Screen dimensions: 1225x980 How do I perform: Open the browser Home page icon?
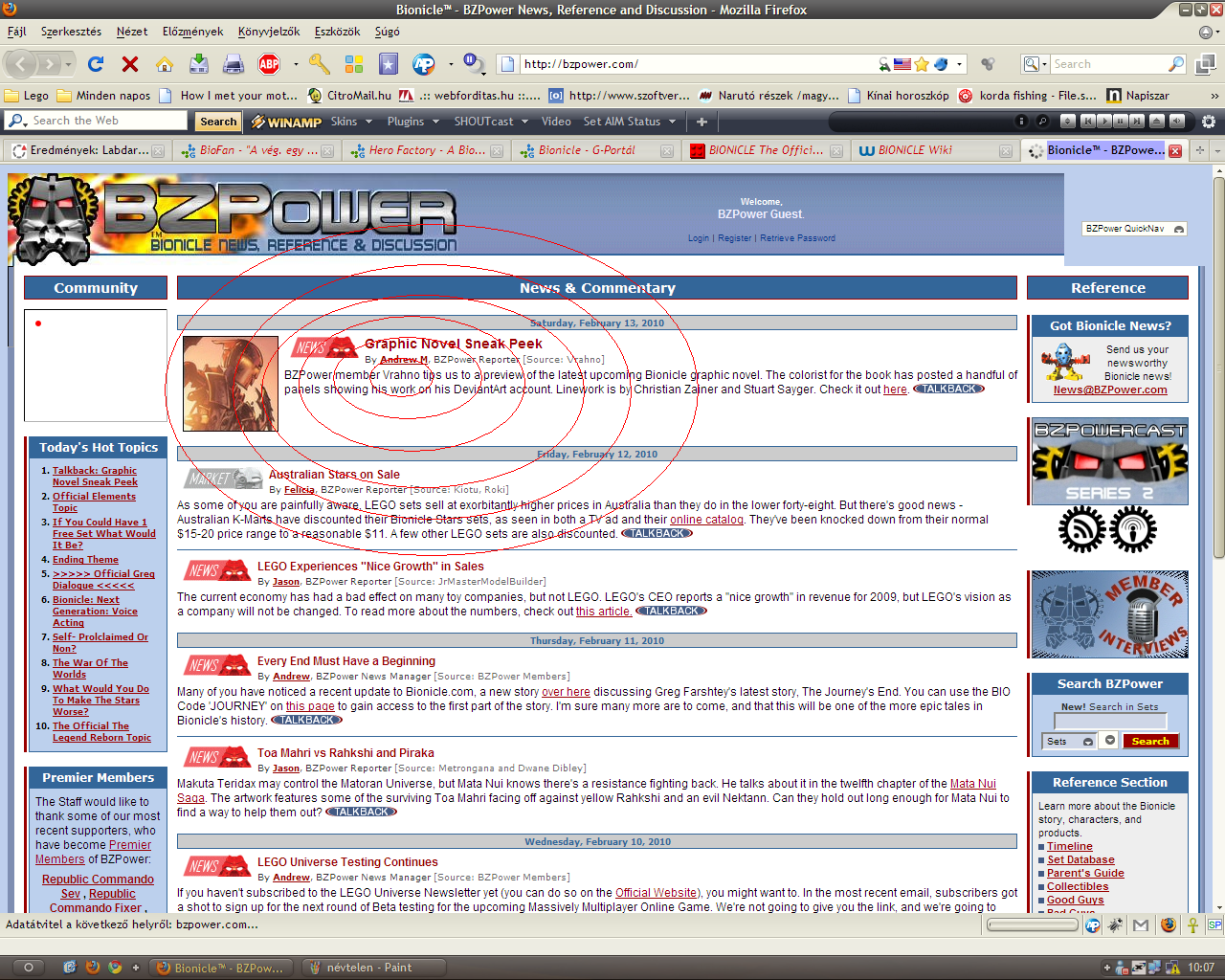pos(164,63)
